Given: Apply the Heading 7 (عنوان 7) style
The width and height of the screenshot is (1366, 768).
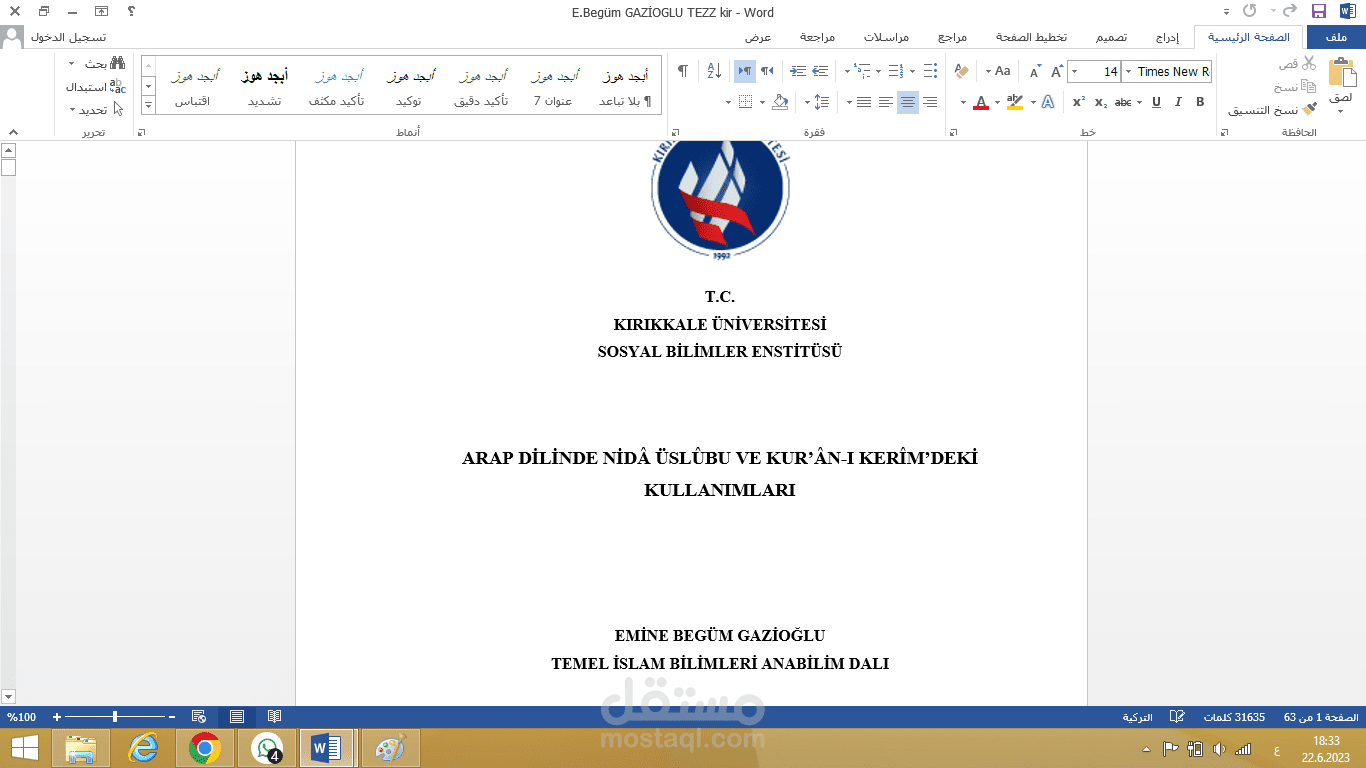Looking at the screenshot, I should [x=553, y=86].
